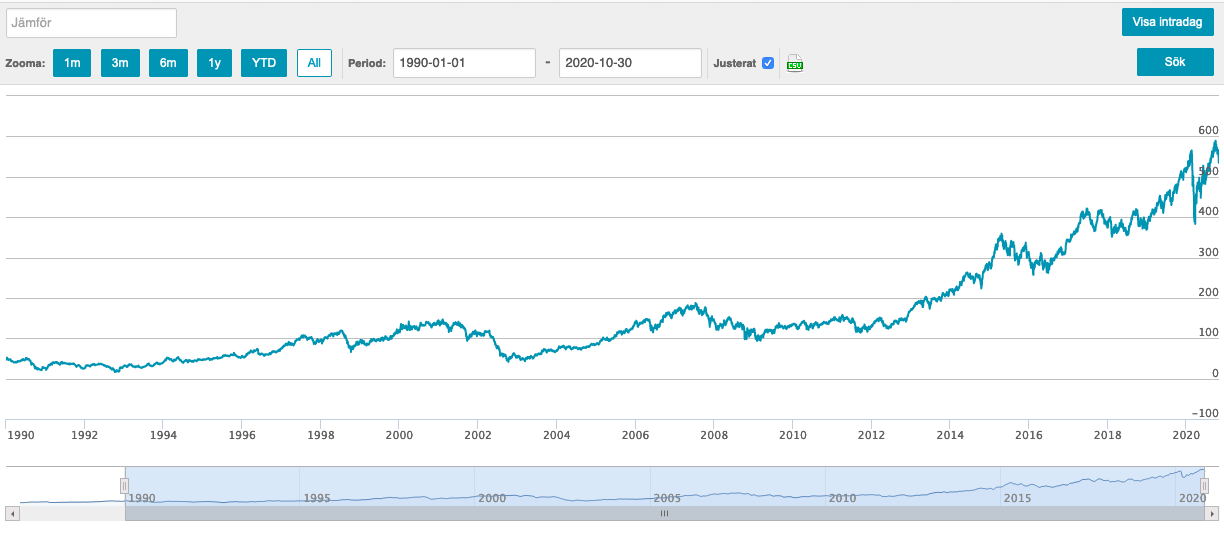Click the 2015 label in the navigator
Viewport: 1224px width, 534px height.
pos(1018,498)
